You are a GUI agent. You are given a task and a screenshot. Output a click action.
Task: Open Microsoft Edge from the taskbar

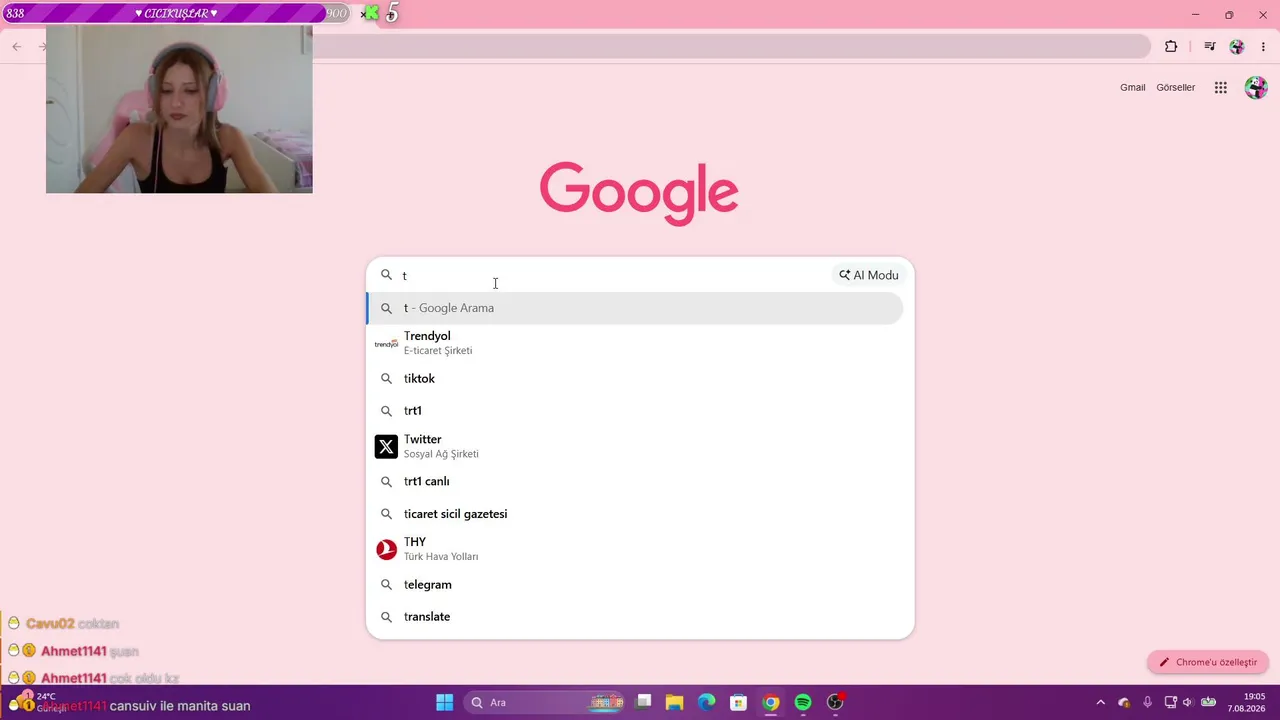tap(707, 702)
